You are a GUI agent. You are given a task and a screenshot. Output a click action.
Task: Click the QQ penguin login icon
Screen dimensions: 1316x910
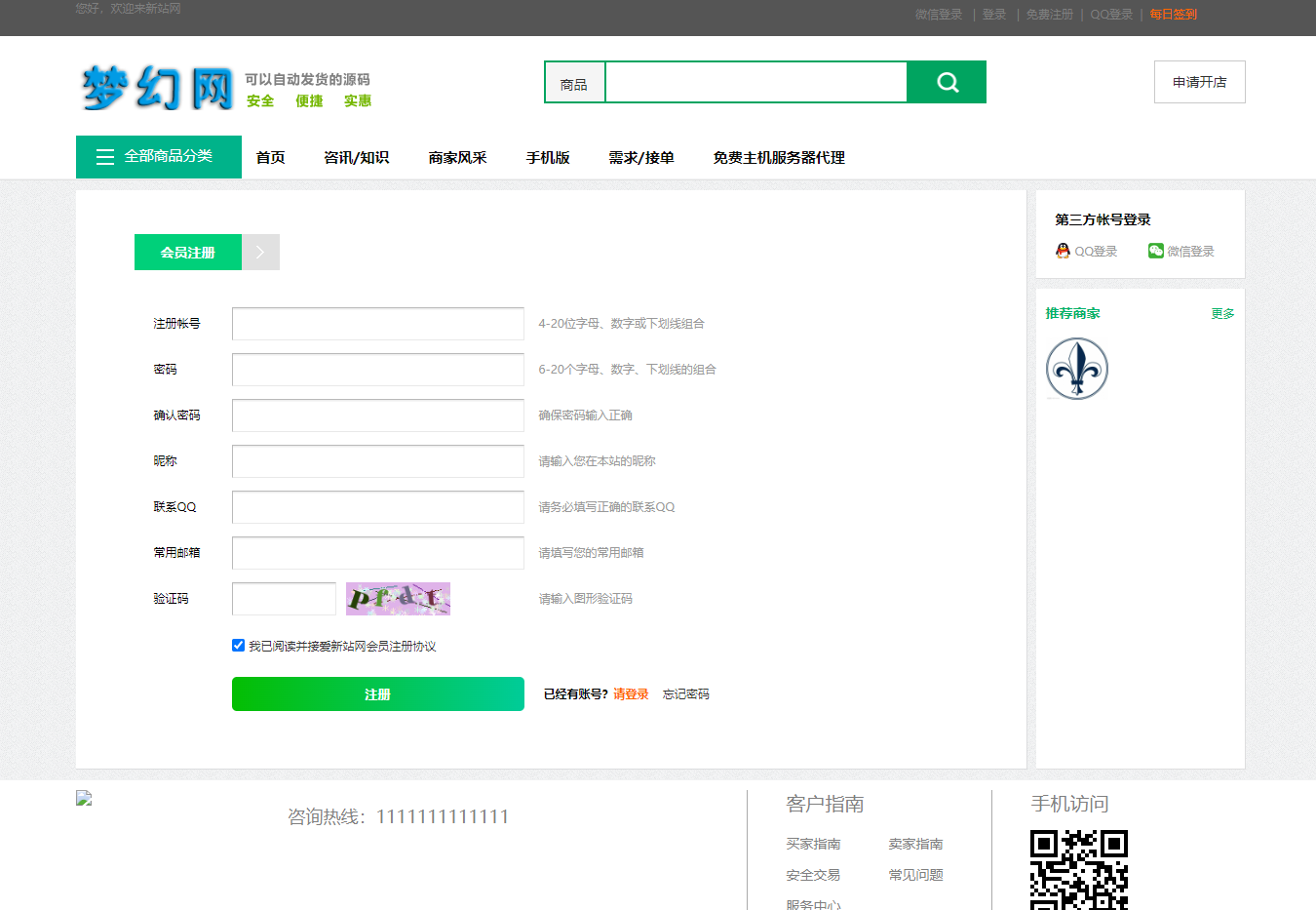(x=1063, y=251)
